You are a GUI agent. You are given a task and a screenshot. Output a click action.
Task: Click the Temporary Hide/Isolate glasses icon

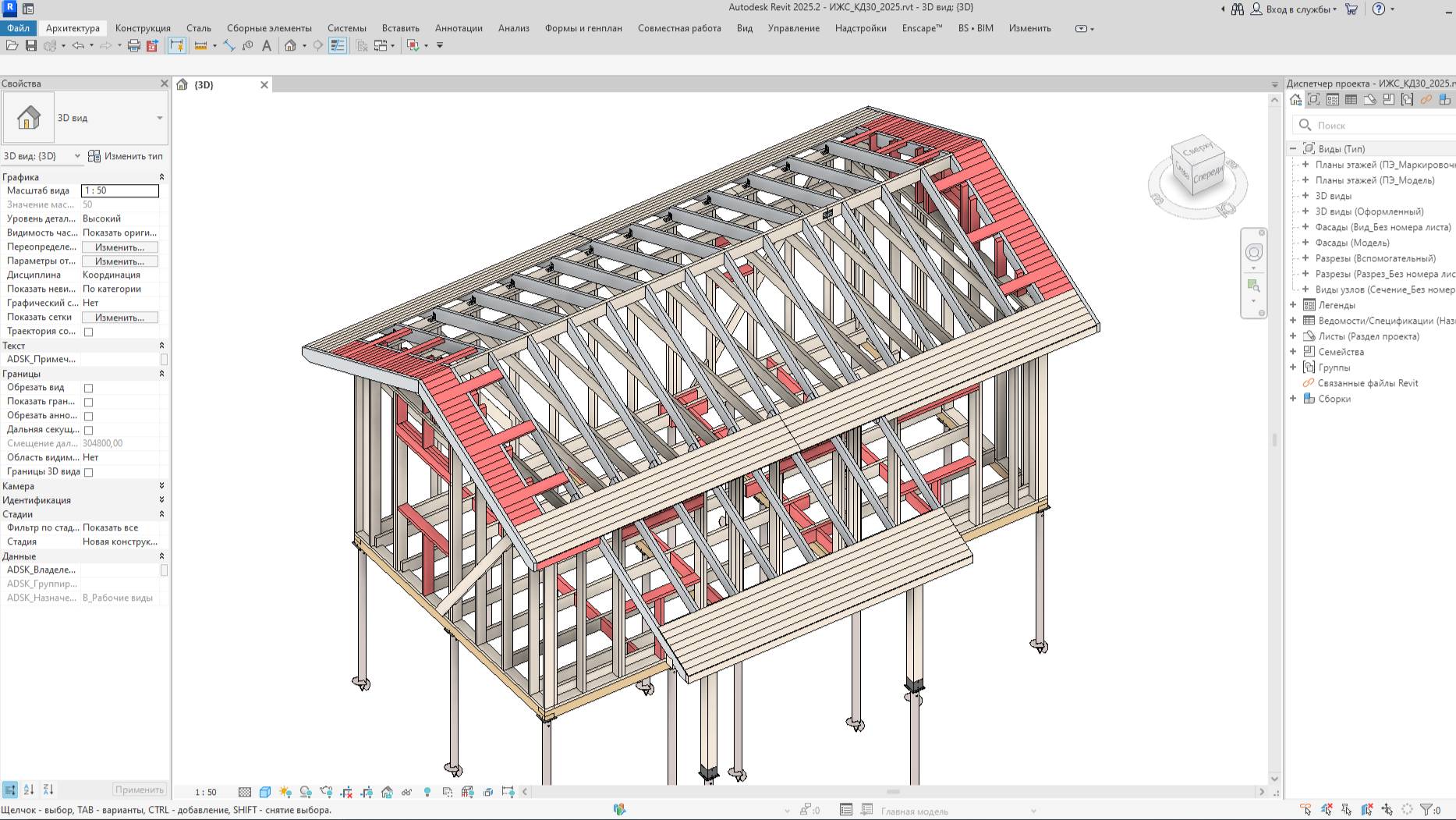tap(406, 792)
